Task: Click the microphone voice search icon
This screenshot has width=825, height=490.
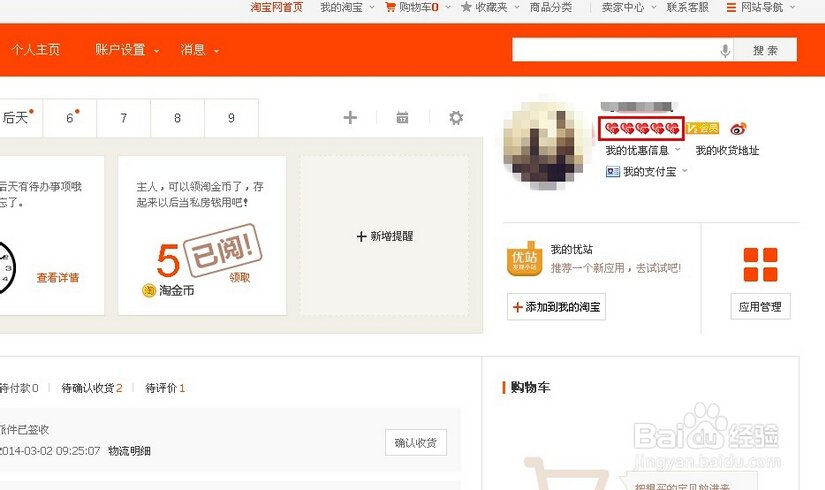Action: click(x=725, y=51)
